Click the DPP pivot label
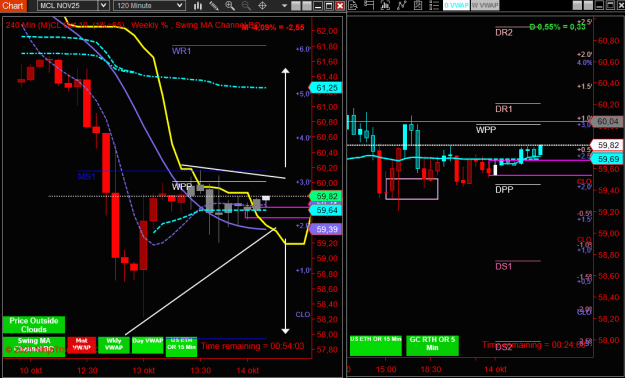625x378 pixels. point(504,190)
